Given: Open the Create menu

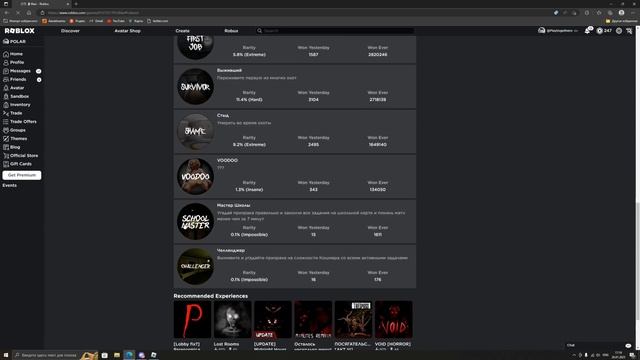Looking at the screenshot, I should 182,31.
